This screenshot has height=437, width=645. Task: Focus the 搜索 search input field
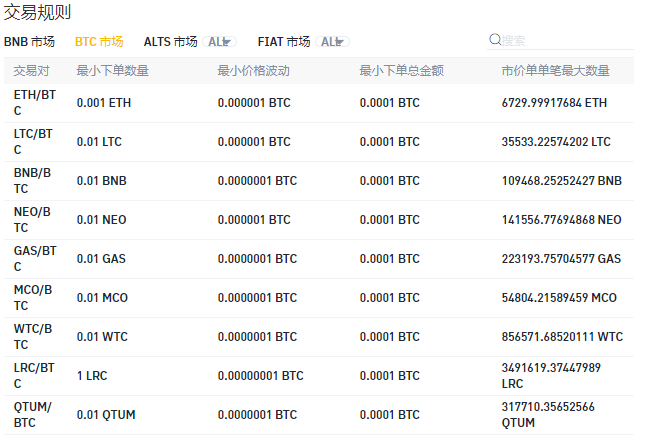565,40
